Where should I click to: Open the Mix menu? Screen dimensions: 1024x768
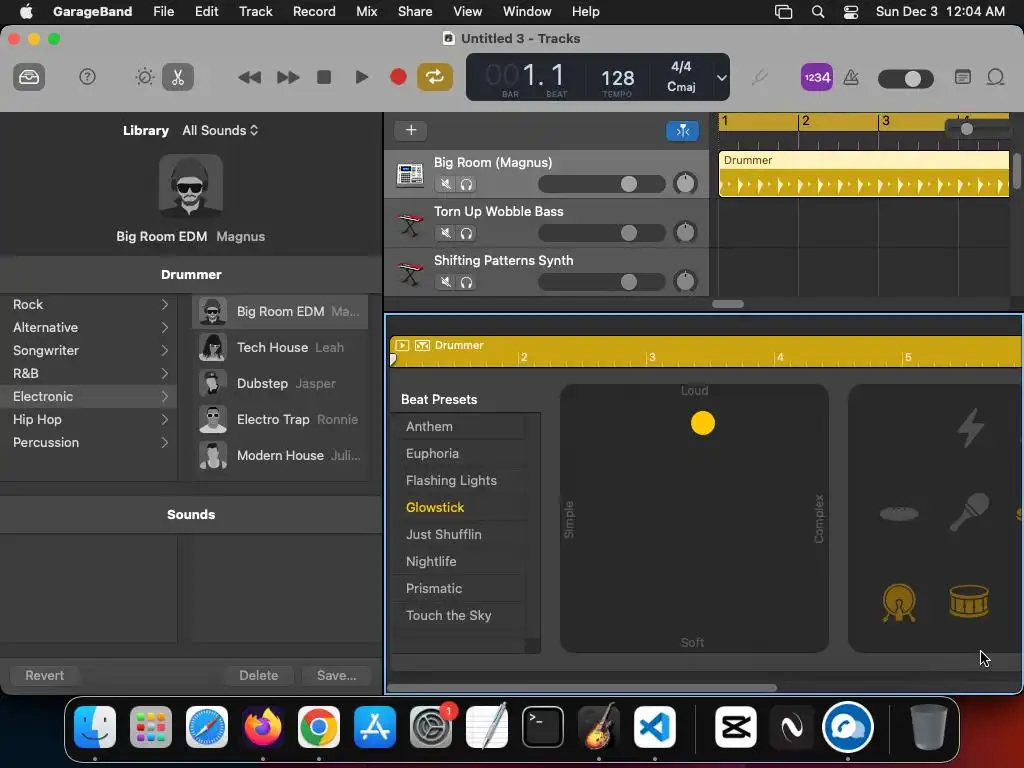[366, 11]
